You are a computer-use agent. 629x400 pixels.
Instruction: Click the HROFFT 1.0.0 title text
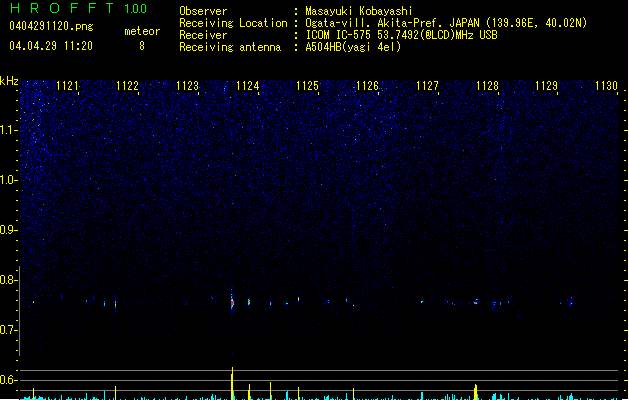(79, 8)
